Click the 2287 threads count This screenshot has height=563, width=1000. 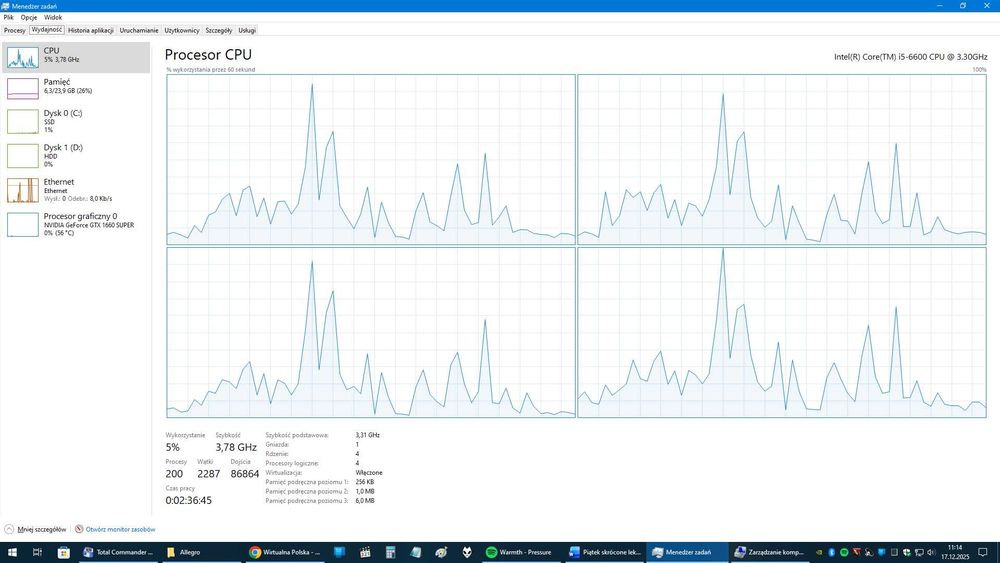point(209,474)
